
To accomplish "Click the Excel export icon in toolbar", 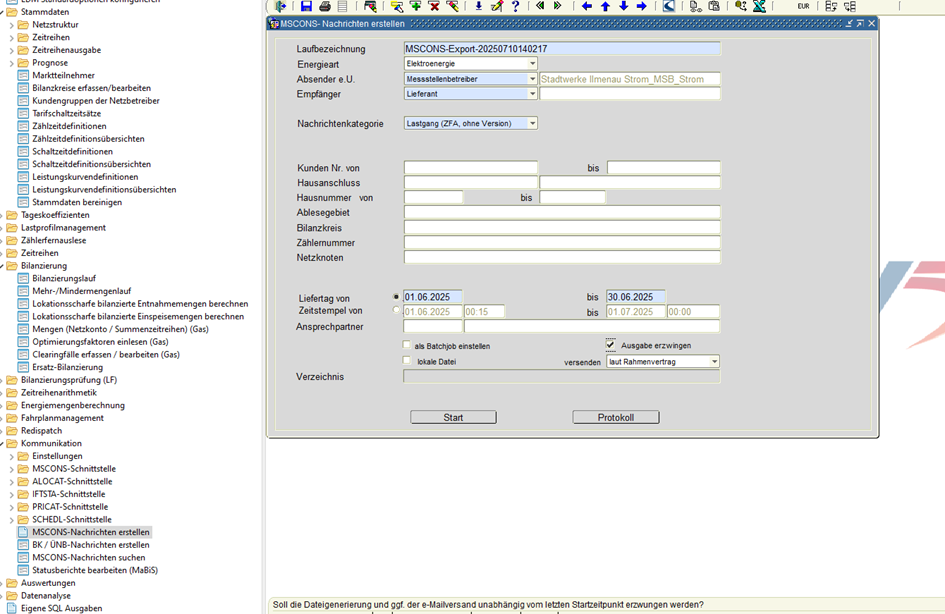I will (759, 6).
